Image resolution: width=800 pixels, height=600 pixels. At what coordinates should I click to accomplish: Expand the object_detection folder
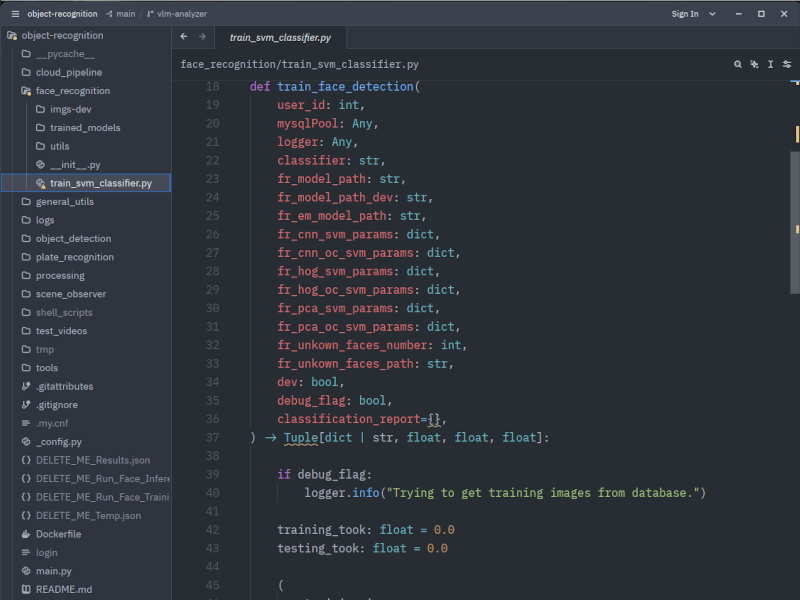coord(86,238)
